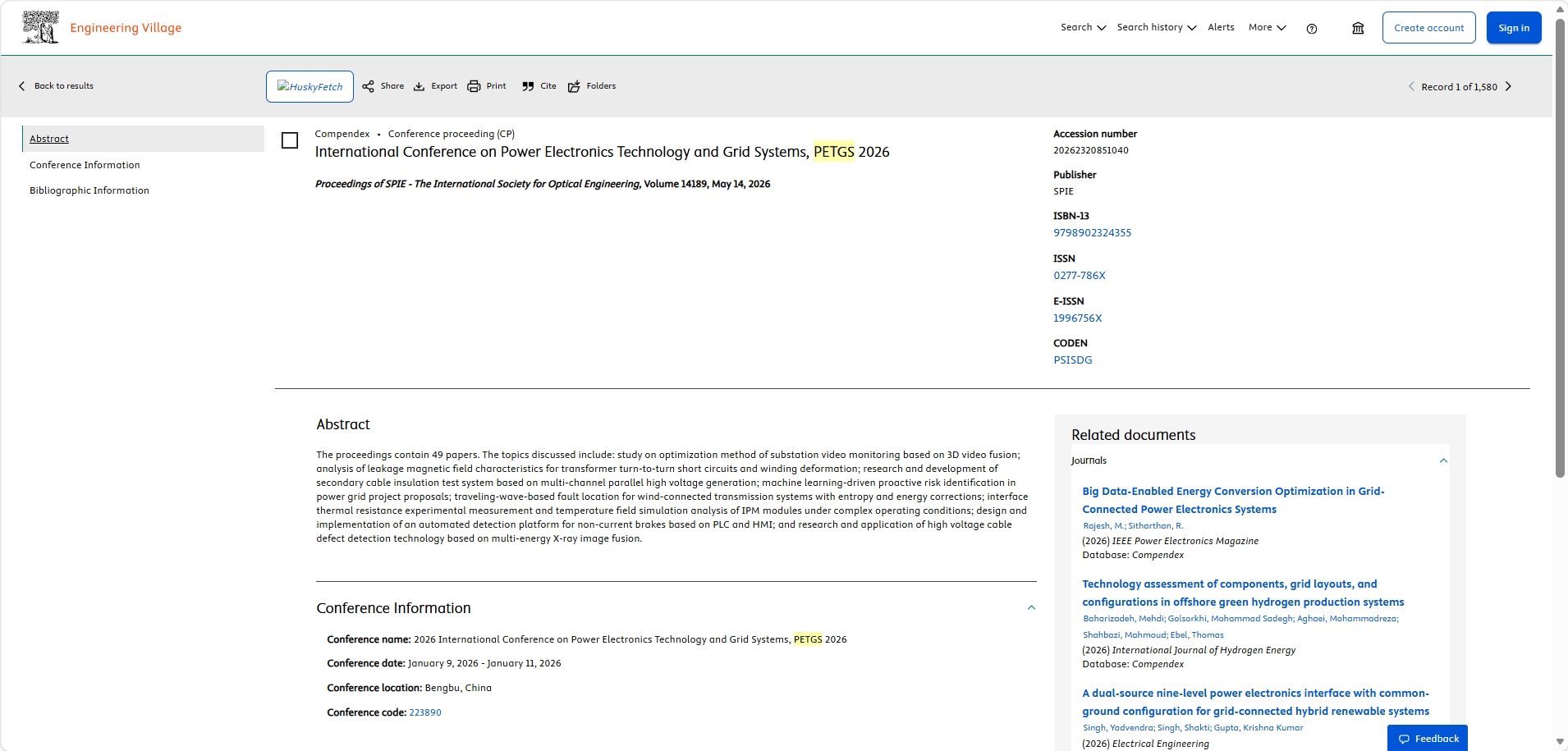Expand the Search dropdown menu

pyautogui.click(x=1083, y=27)
